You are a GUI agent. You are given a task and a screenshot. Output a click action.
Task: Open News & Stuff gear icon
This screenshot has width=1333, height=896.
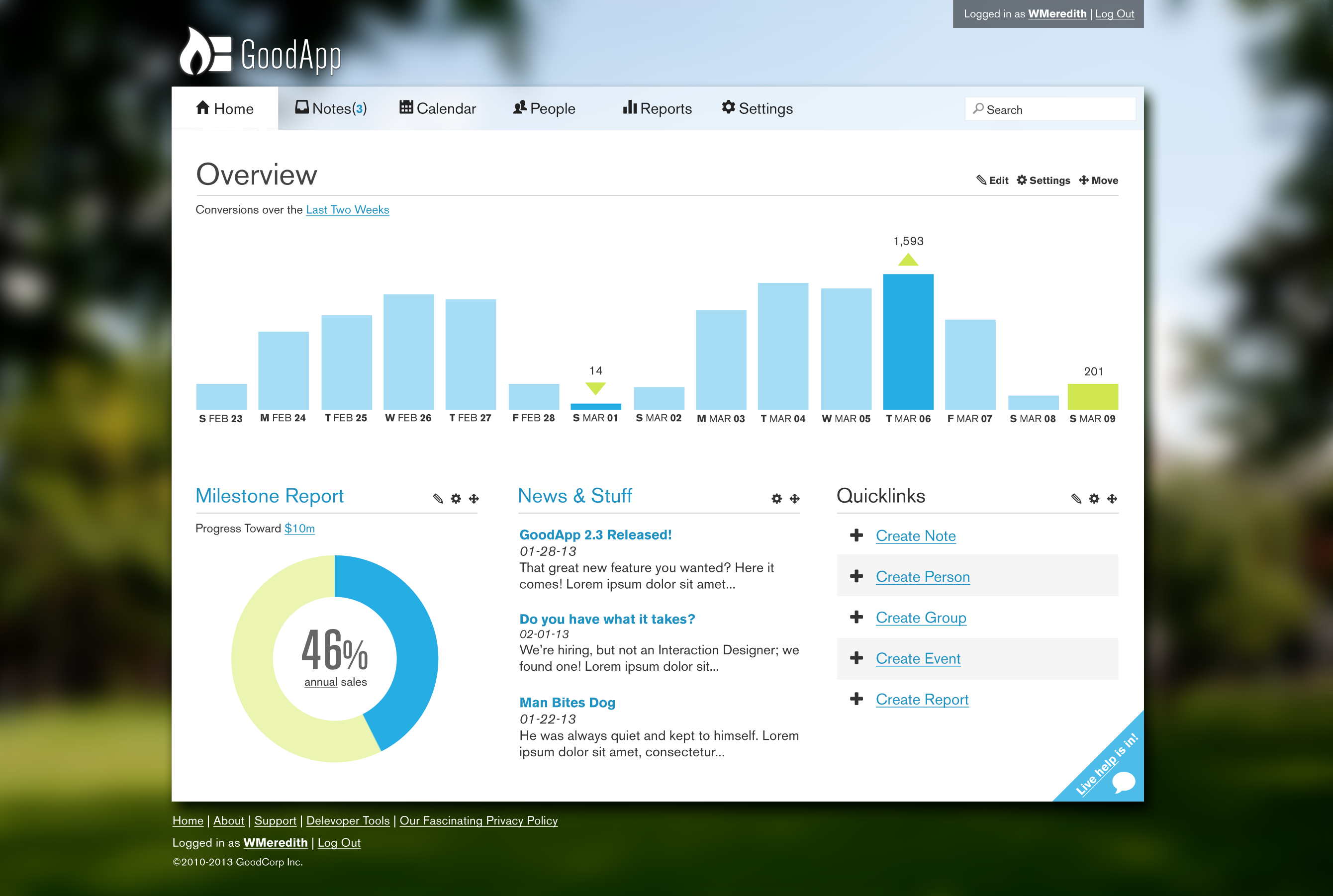(x=776, y=498)
